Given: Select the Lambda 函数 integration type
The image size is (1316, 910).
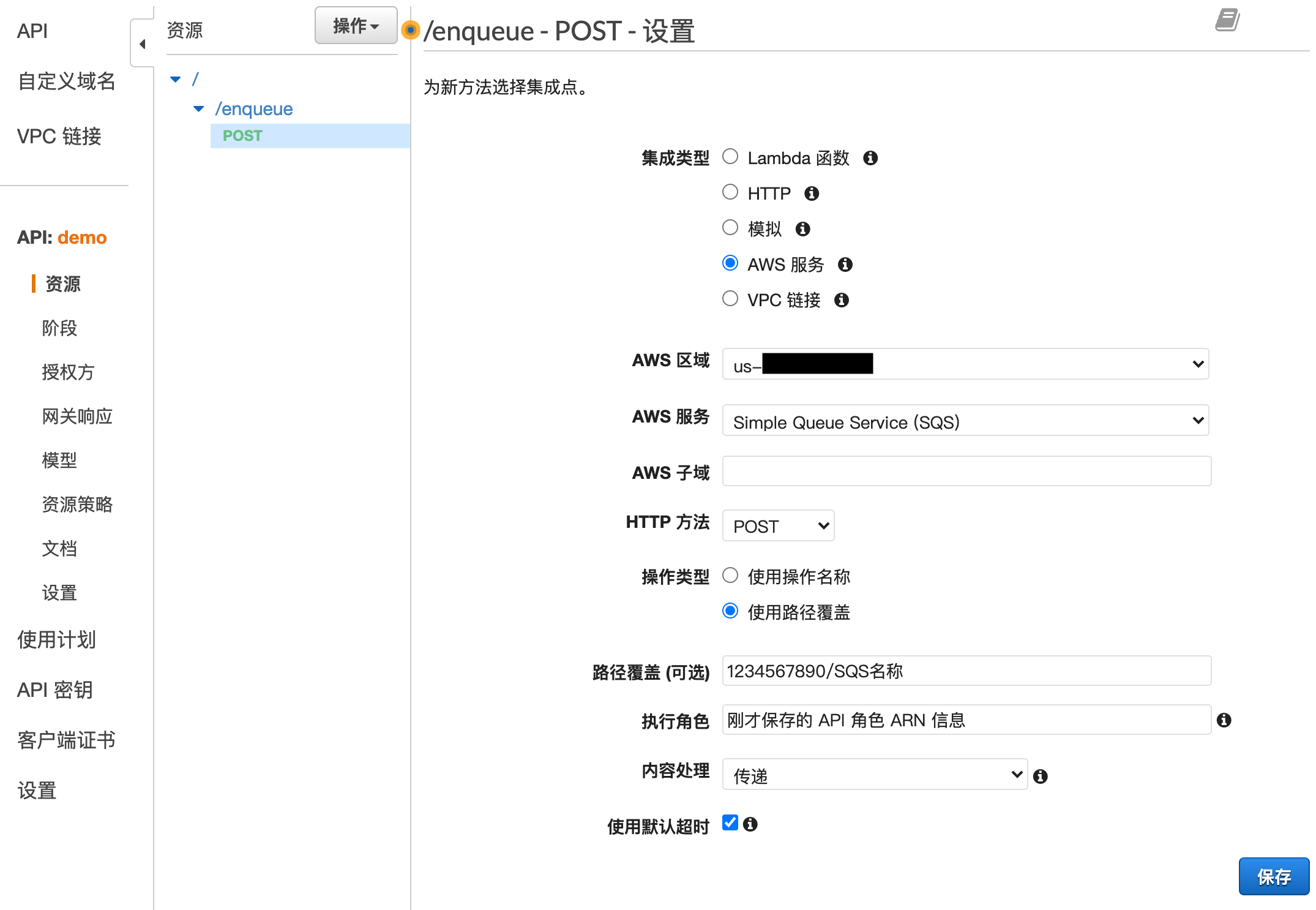Looking at the screenshot, I should tap(730, 157).
